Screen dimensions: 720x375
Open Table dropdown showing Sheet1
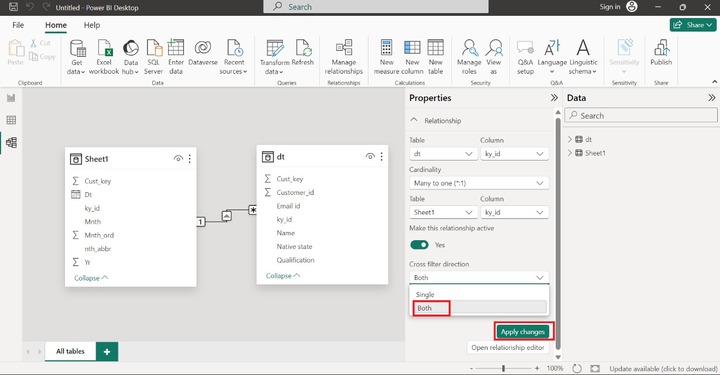[x=443, y=213]
